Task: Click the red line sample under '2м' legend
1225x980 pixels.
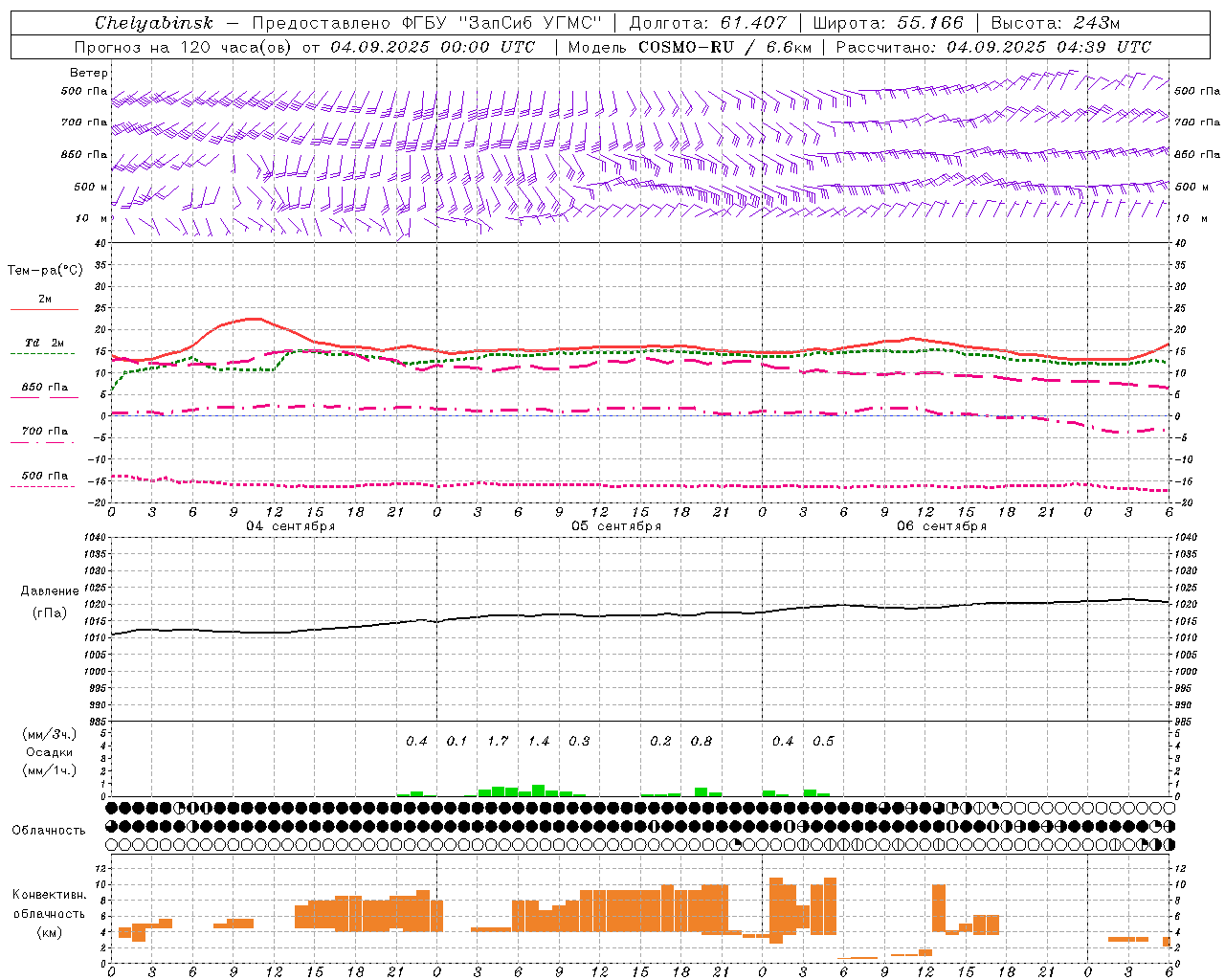Action: click(44, 310)
